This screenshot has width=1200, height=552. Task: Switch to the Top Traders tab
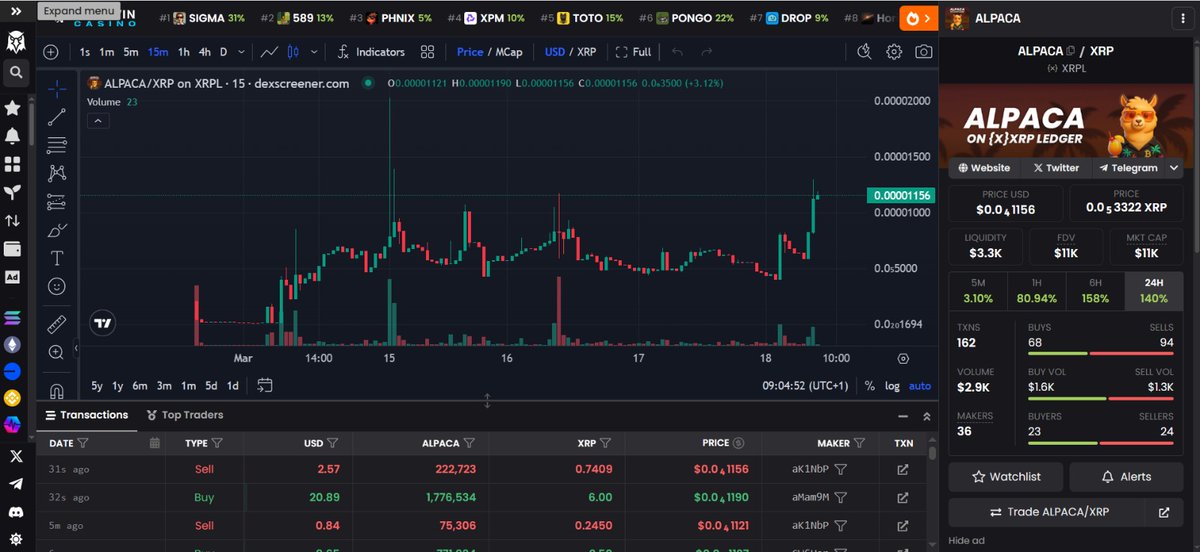click(x=185, y=415)
